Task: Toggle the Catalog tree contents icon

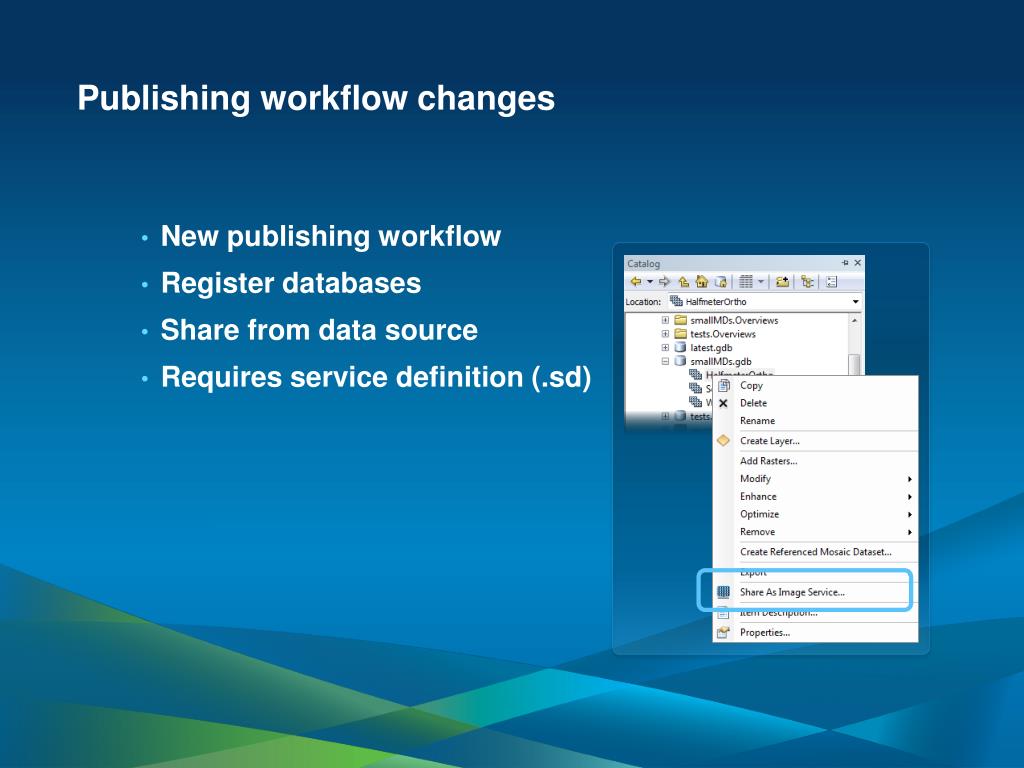Action: pos(807,281)
